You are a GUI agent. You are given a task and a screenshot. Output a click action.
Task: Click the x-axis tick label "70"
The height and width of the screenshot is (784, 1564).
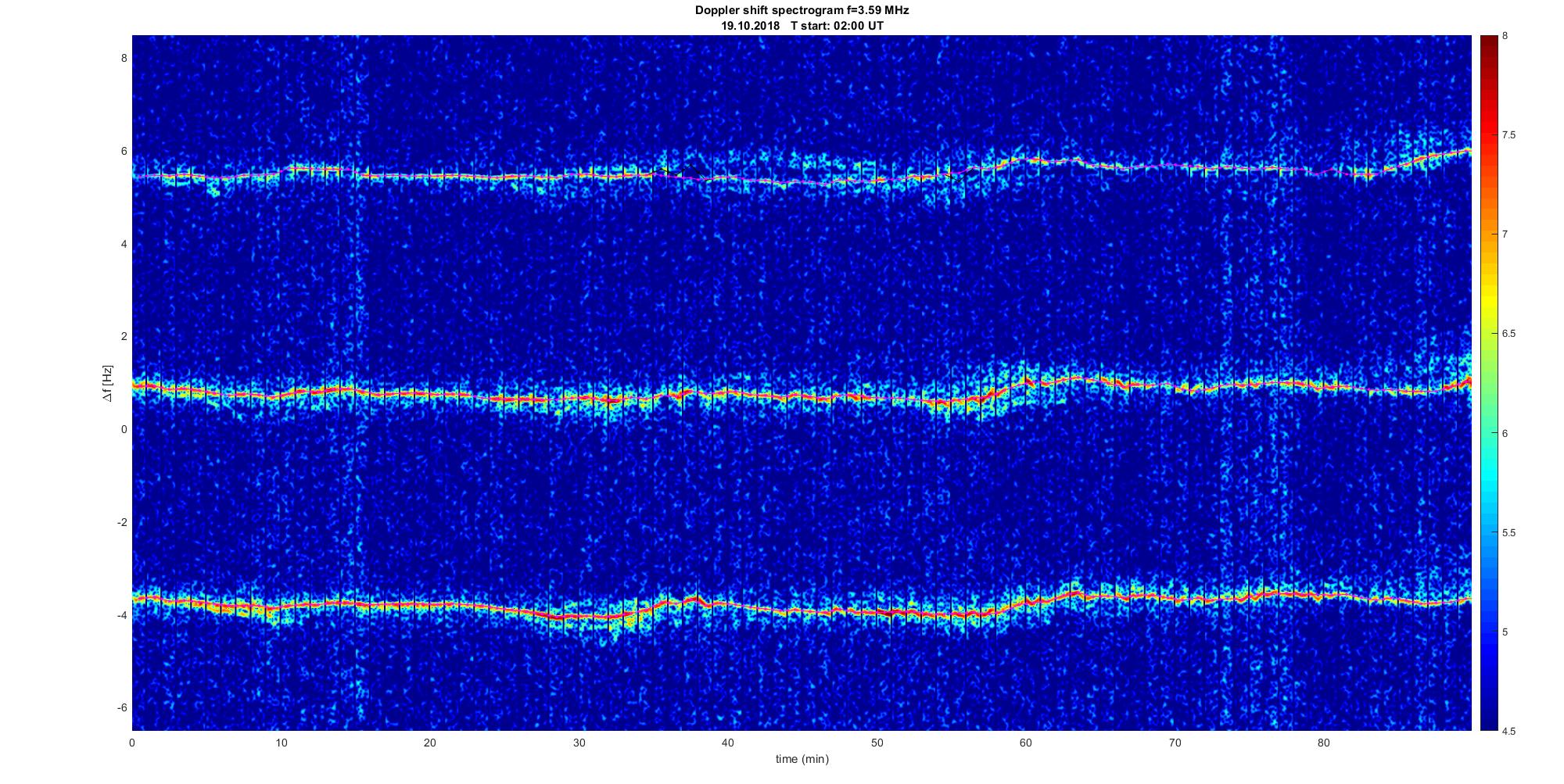[1175, 743]
